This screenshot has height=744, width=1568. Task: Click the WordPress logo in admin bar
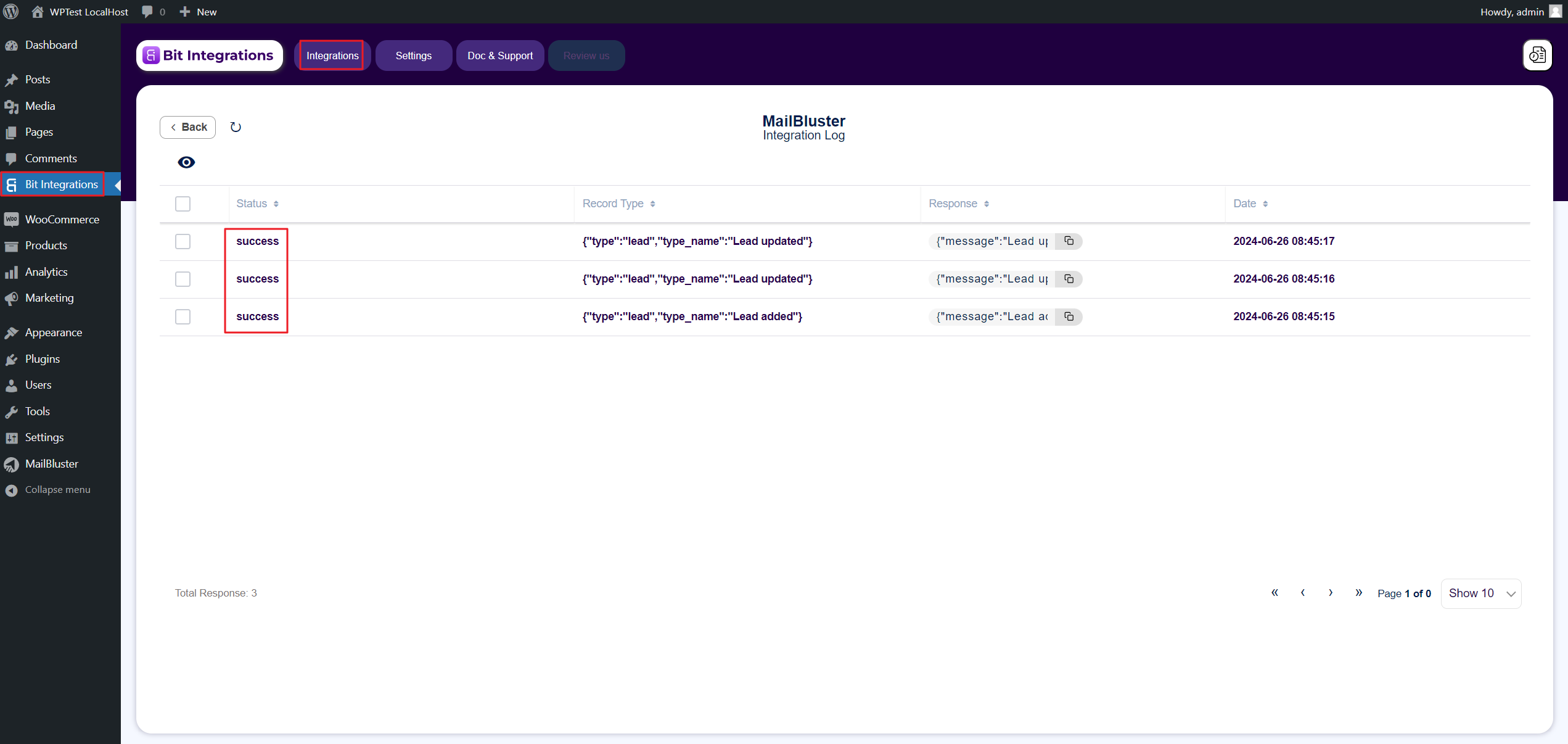11,12
